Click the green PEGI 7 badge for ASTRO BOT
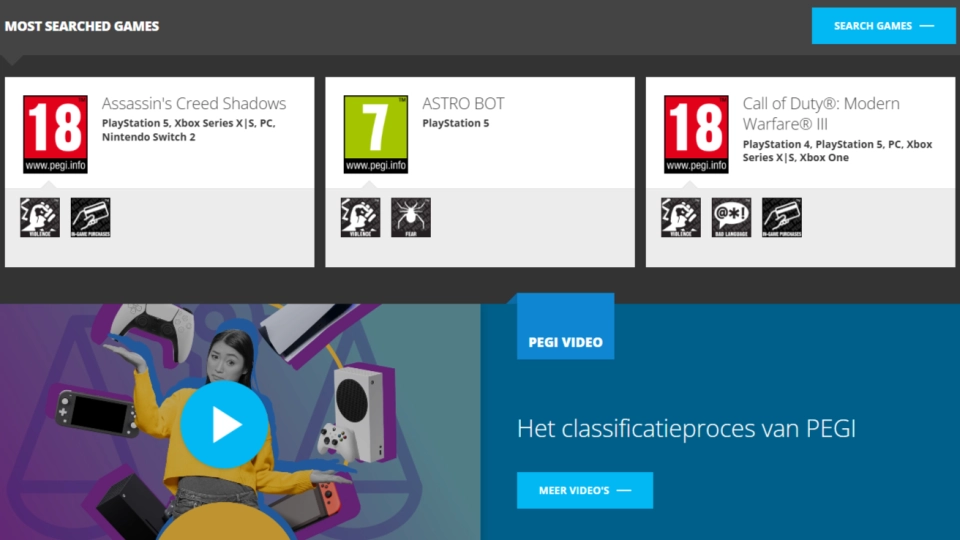This screenshot has width=960, height=540. pos(375,134)
